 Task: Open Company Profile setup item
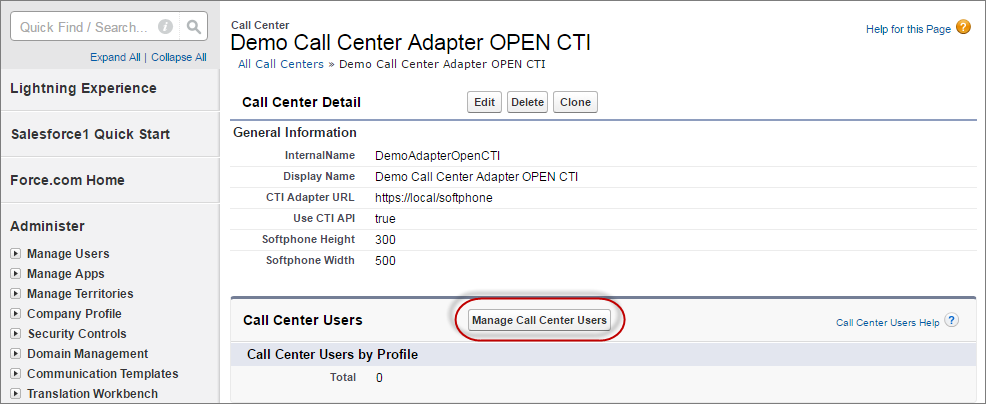click(74, 313)
